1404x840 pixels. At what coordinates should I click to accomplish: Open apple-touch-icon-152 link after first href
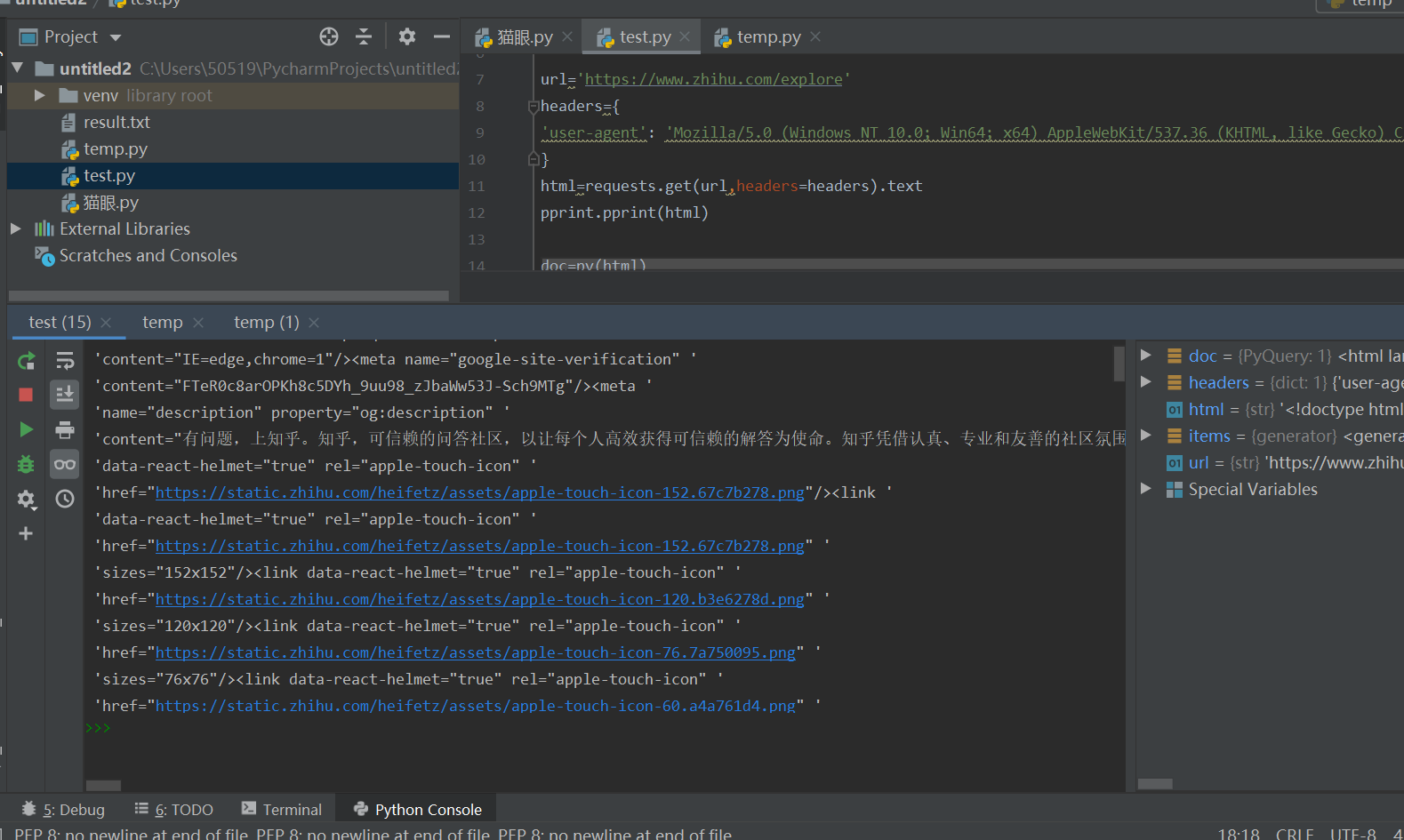coord(479,492)
